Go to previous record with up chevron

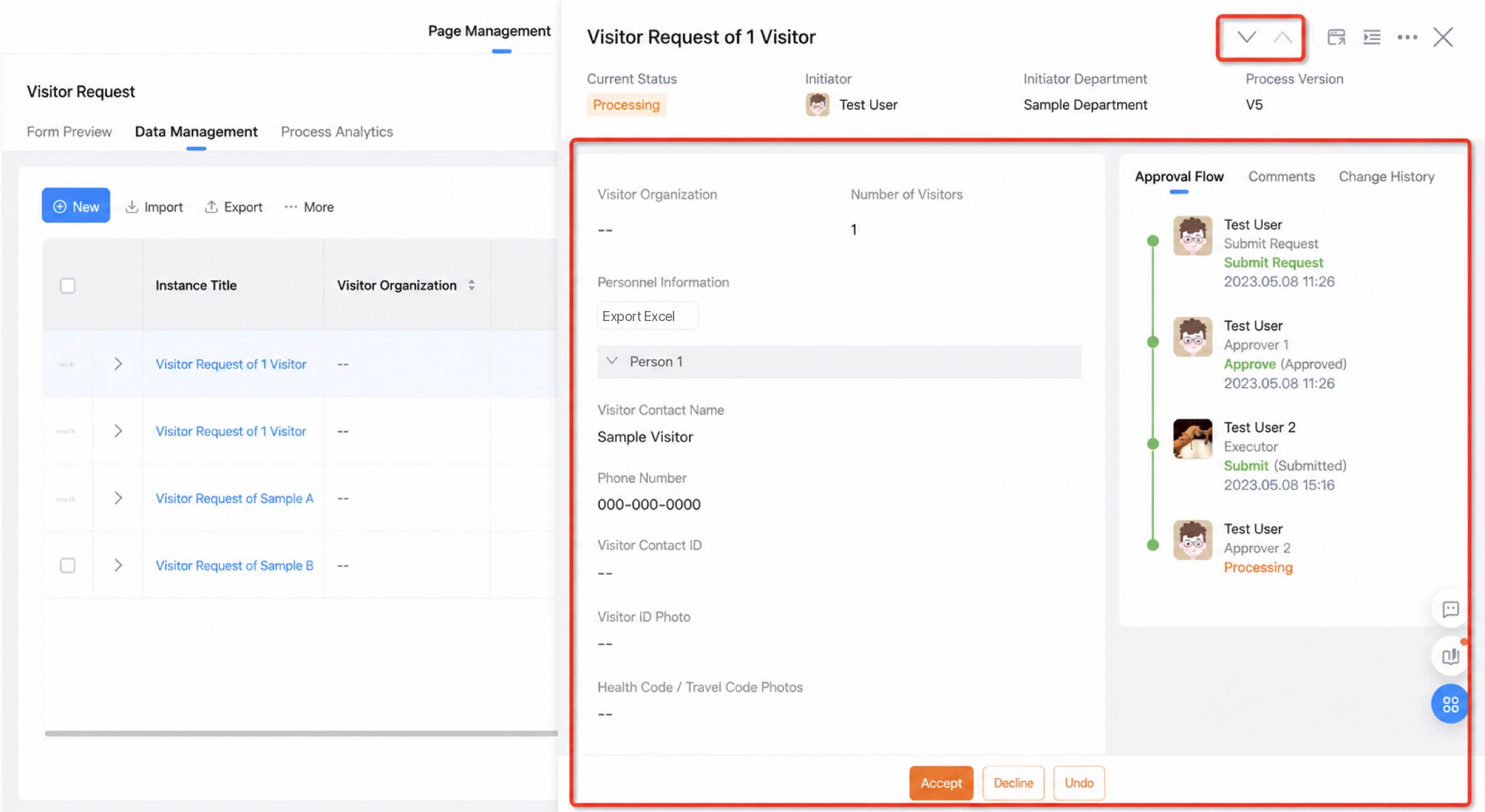coord(1282,37)
